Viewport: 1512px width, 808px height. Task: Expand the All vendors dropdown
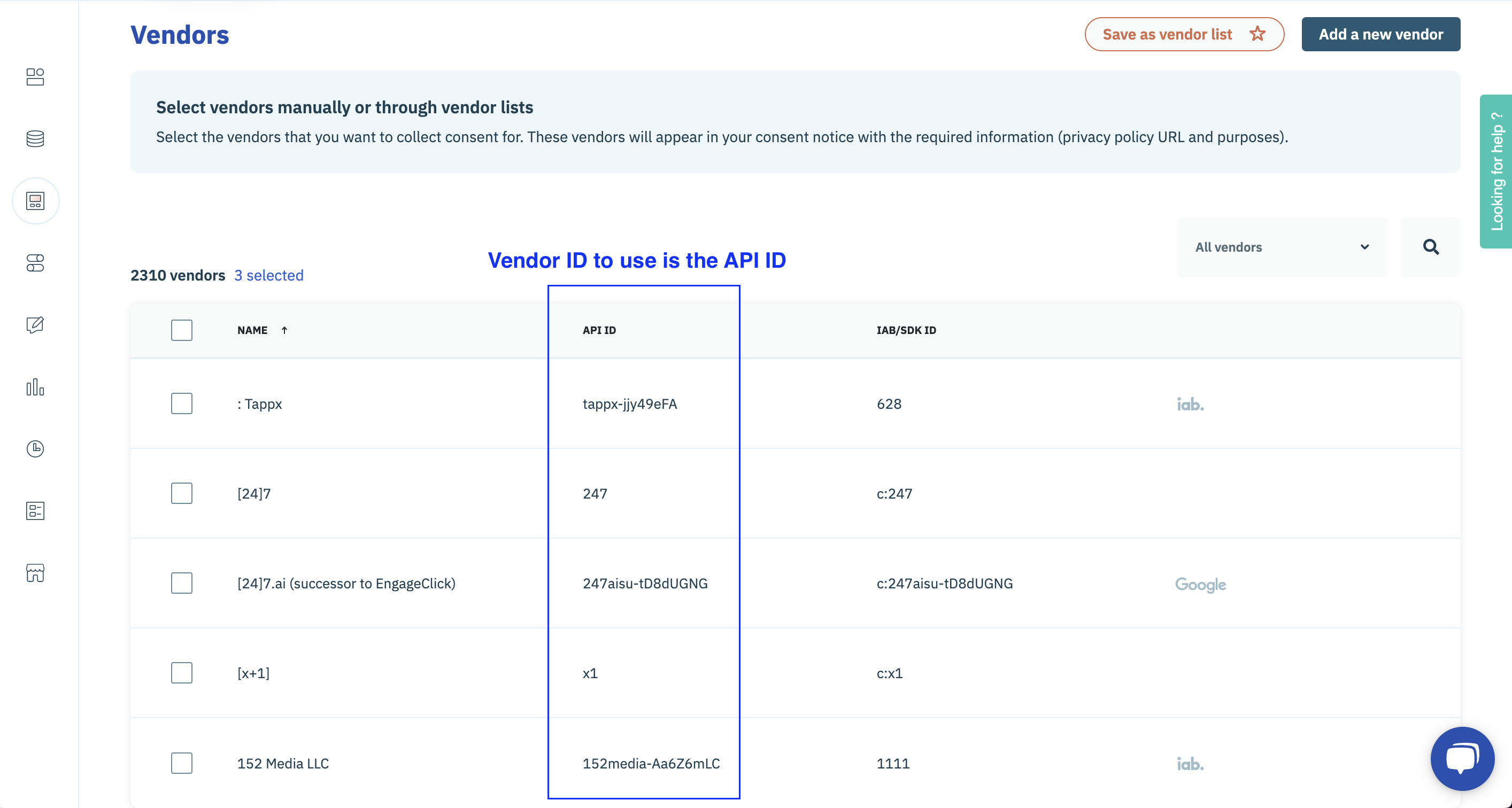(x=1282, y=247)
